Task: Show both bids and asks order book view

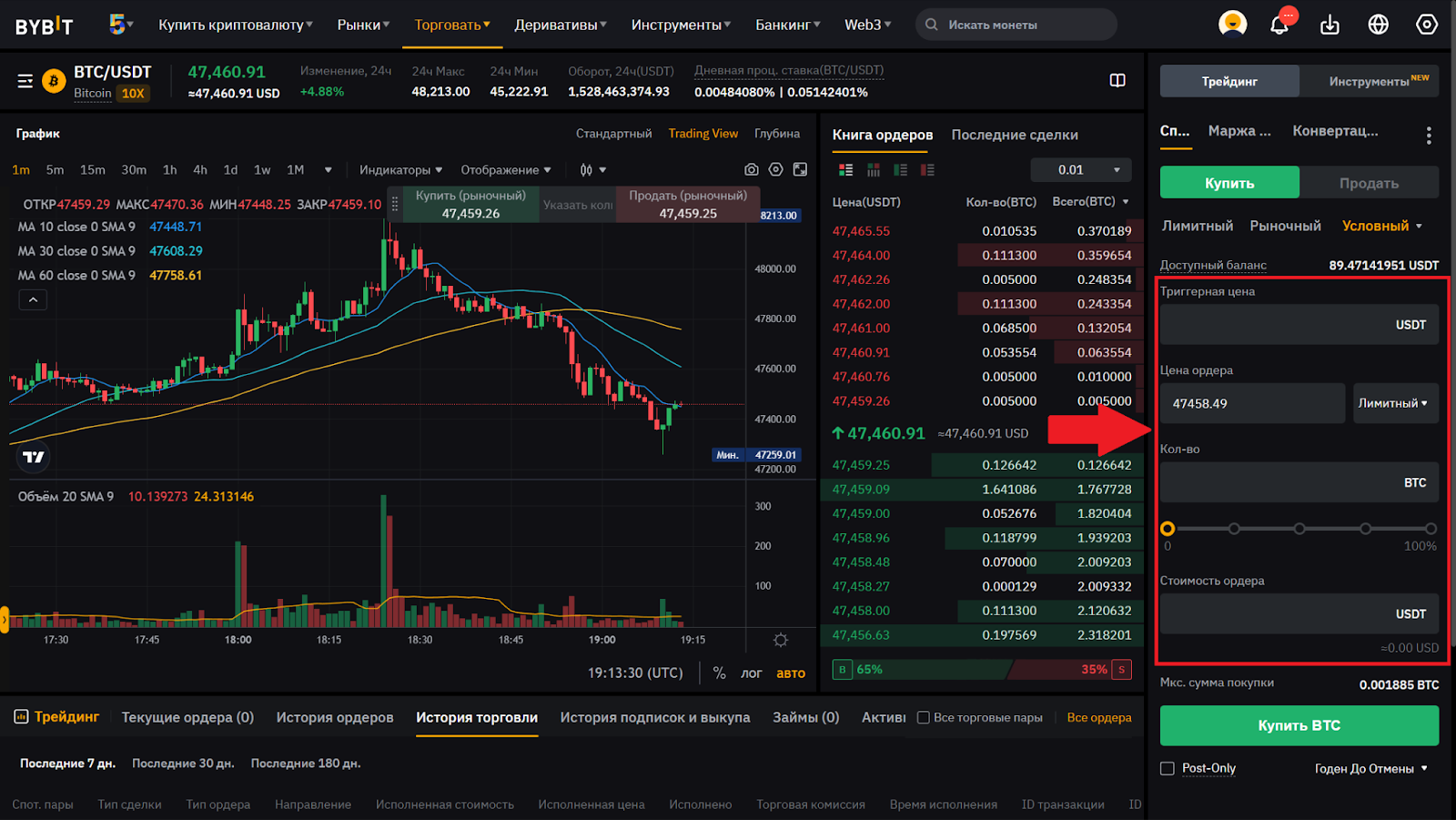Action: tap(845, 170)
